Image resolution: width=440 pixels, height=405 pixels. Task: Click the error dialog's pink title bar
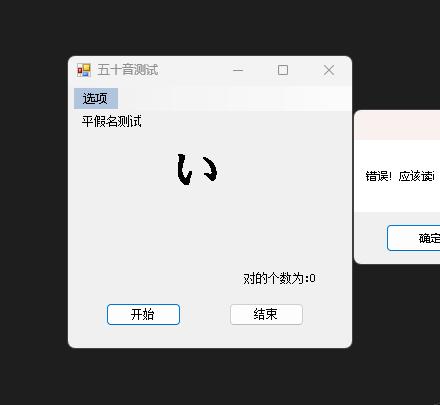point(398,125)
